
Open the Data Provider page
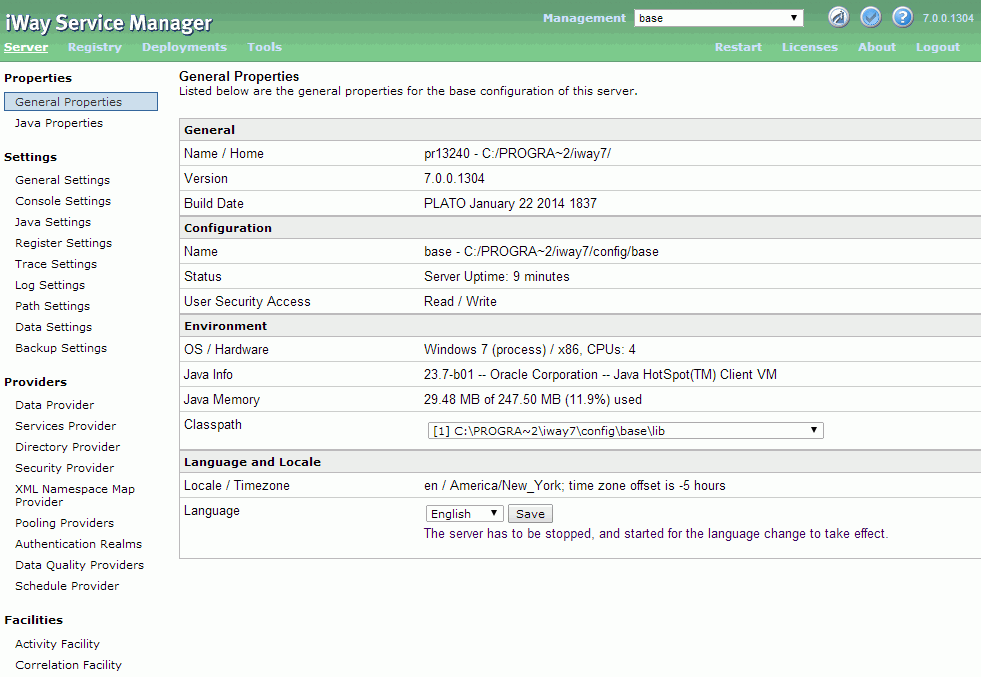point(55,405)
